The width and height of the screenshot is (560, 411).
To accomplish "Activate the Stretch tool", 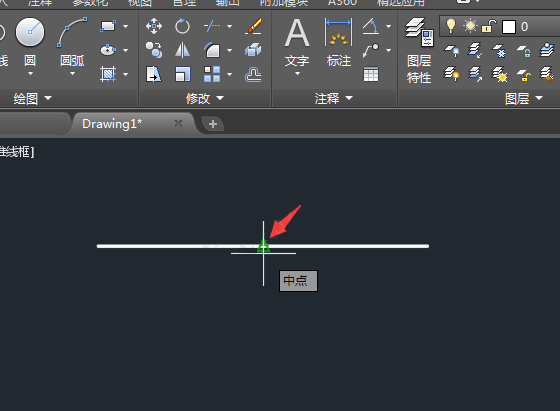I will coord(154,74).
